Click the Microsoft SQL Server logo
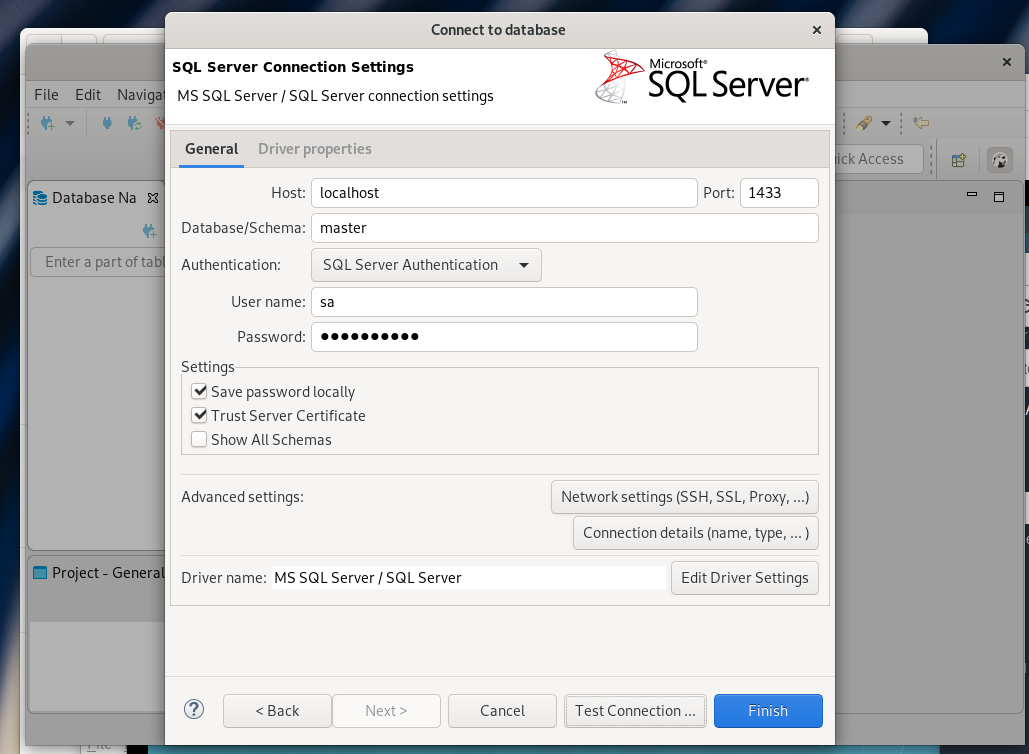Screen dimensions: 1029x754 tap(702, 79)
